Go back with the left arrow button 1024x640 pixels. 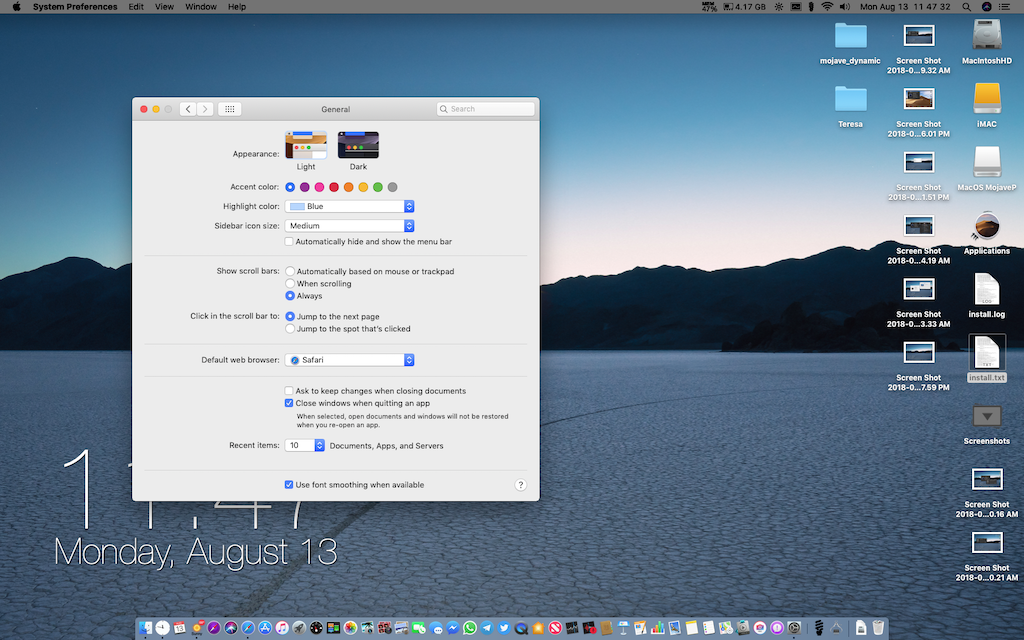click(x=188, y=109)
